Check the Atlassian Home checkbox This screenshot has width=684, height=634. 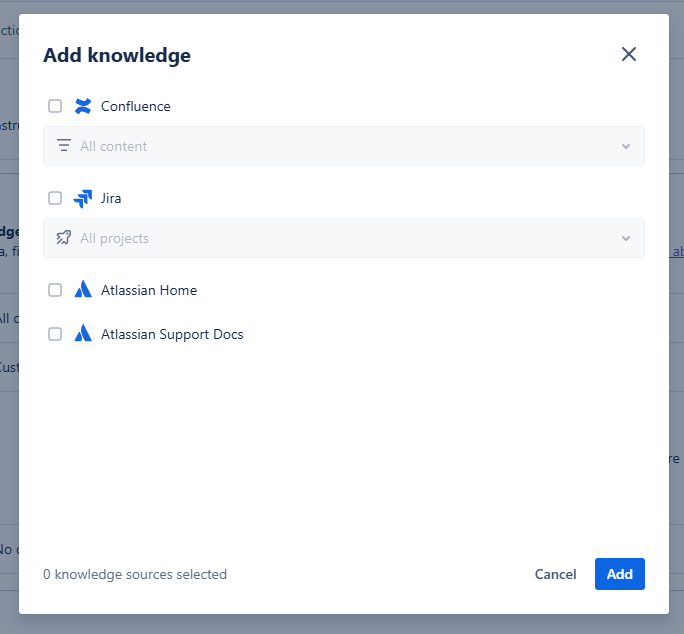click(55, 290)
